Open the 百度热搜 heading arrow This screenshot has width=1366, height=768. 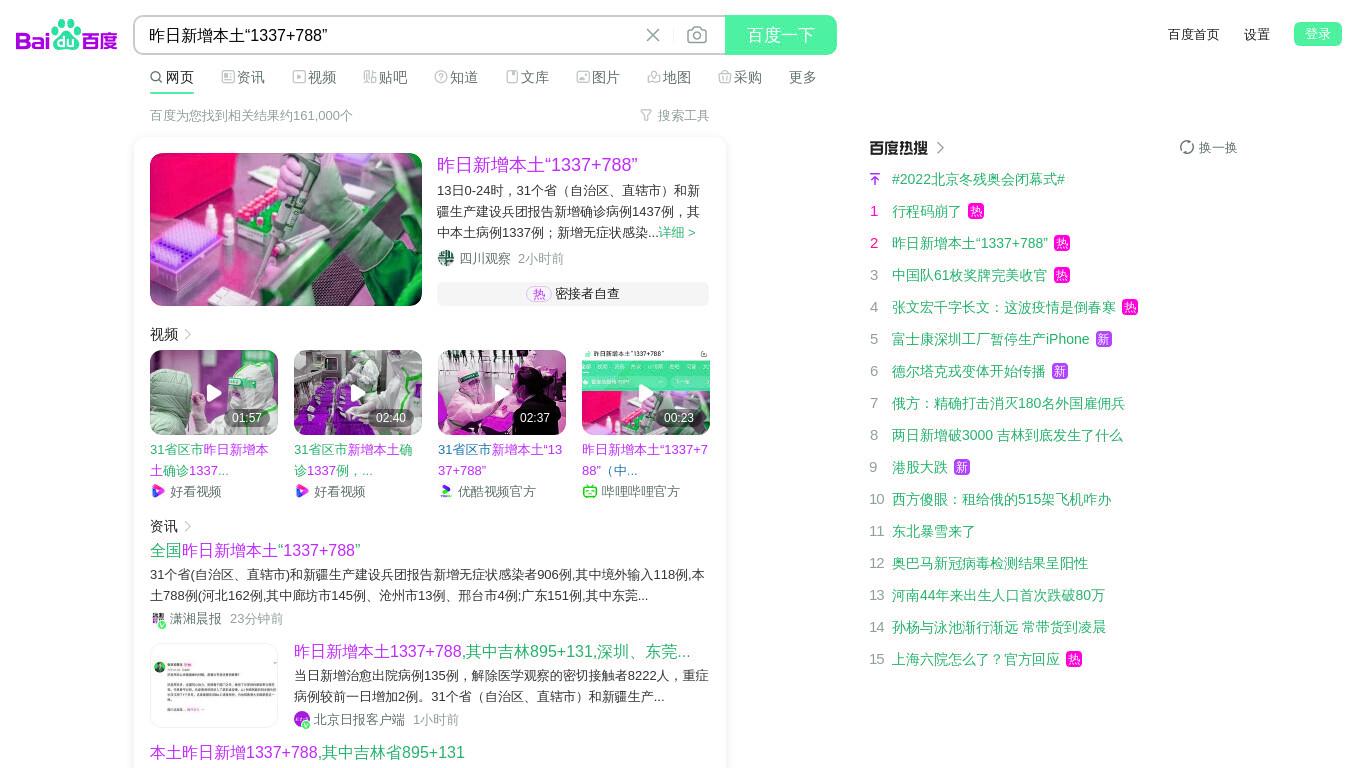[x=940, y=148]
